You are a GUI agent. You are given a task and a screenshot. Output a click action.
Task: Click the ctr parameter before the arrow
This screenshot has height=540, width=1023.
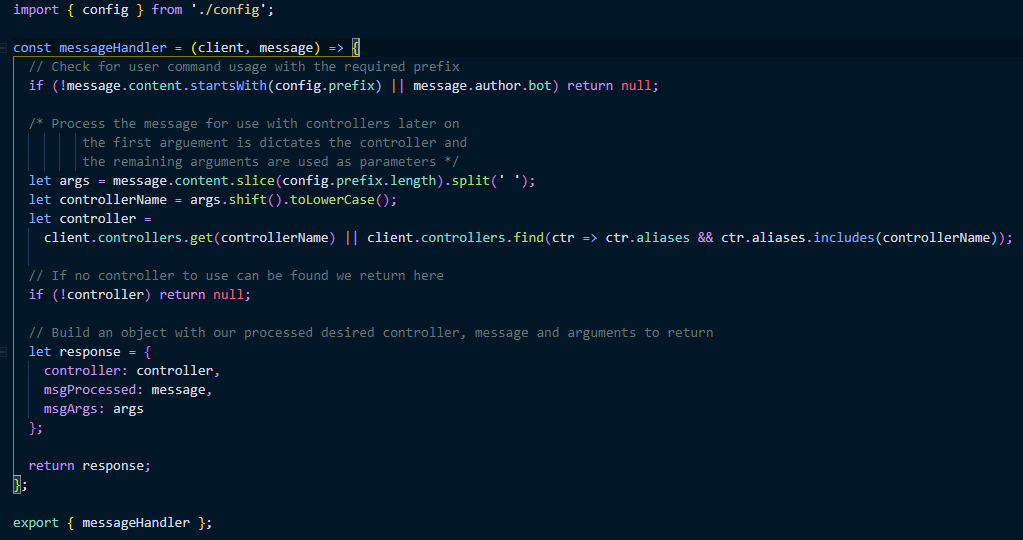click(x=563, y=237)
